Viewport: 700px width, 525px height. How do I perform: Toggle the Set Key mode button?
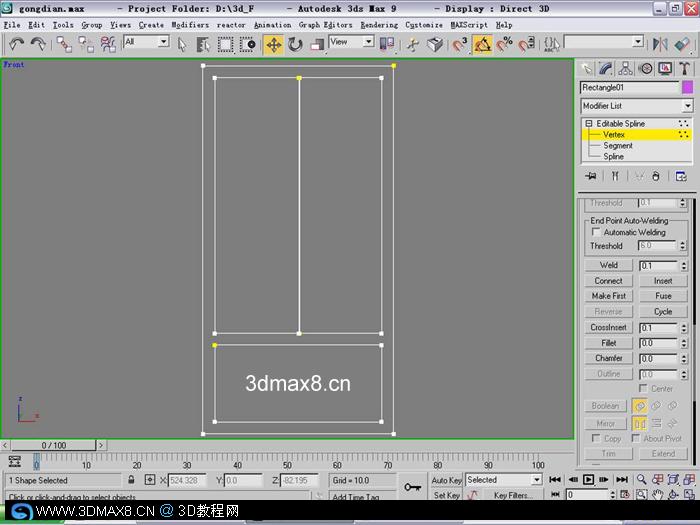coord(446,495)
